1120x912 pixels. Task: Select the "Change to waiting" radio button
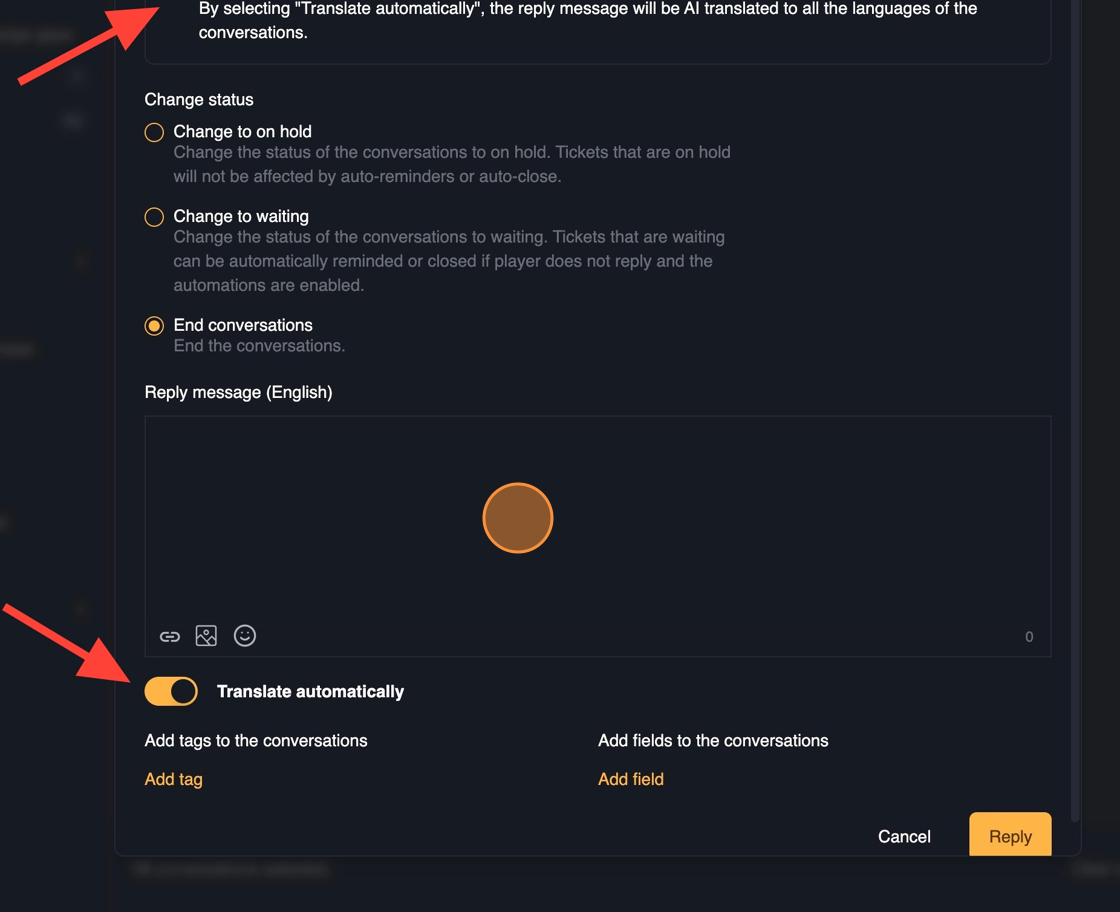[x=154, y=217]
